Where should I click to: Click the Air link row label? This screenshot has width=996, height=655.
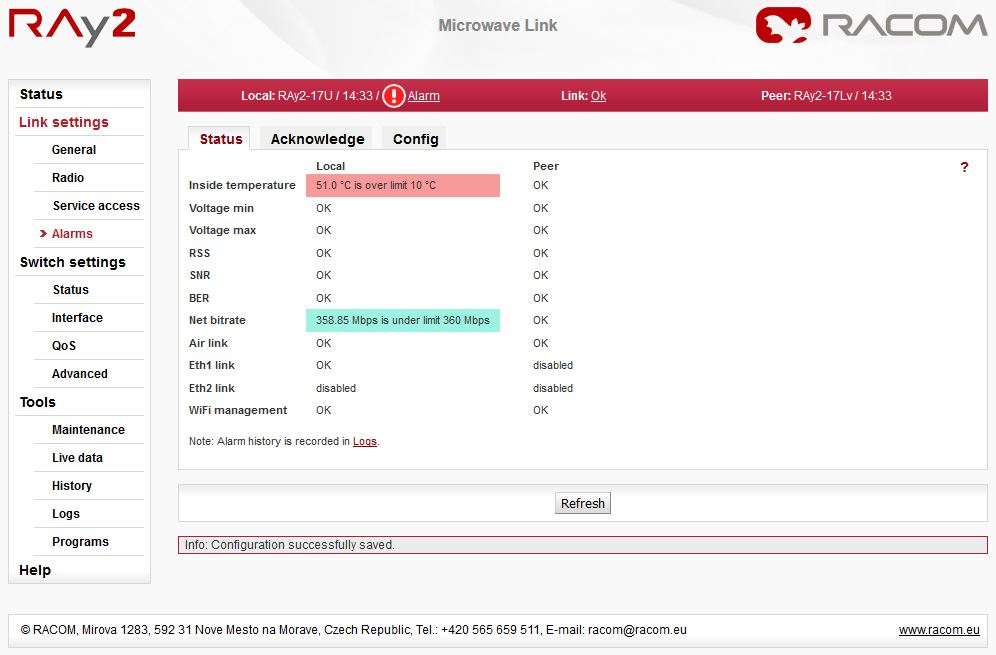tap(208, 343)
